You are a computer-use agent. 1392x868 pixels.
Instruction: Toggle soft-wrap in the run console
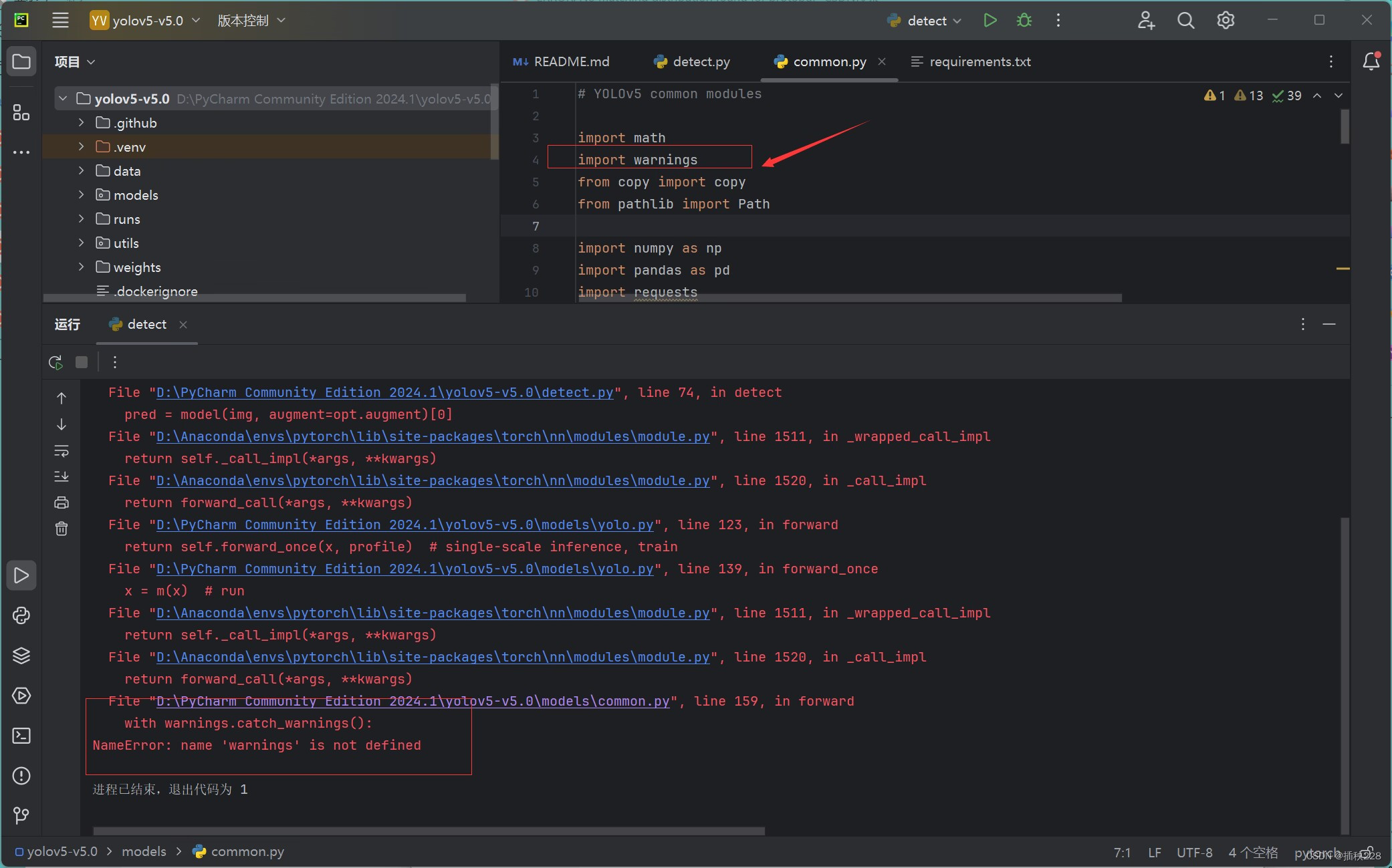point(62,451)
